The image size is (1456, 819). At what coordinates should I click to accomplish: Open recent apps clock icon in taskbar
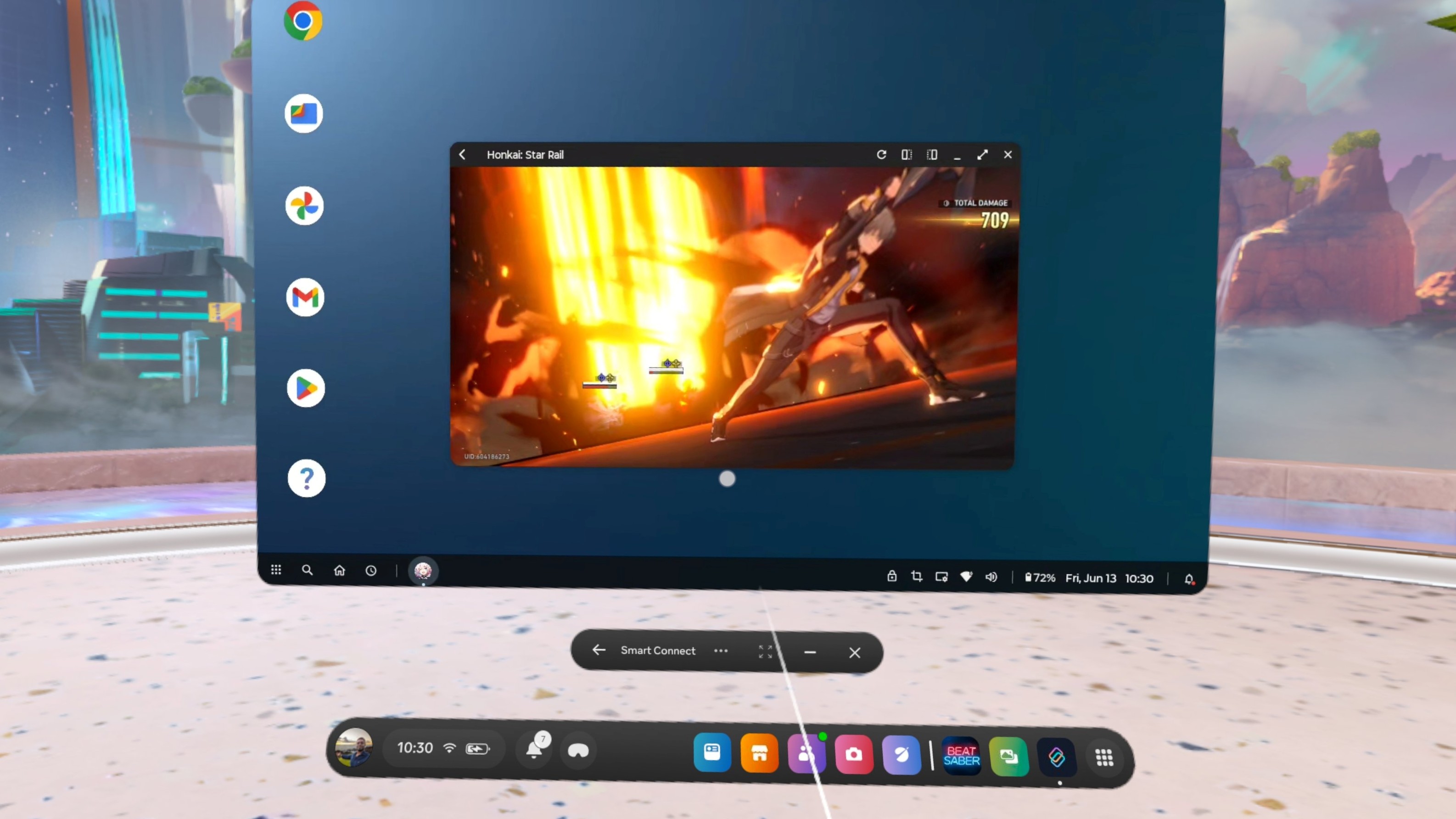371,571
